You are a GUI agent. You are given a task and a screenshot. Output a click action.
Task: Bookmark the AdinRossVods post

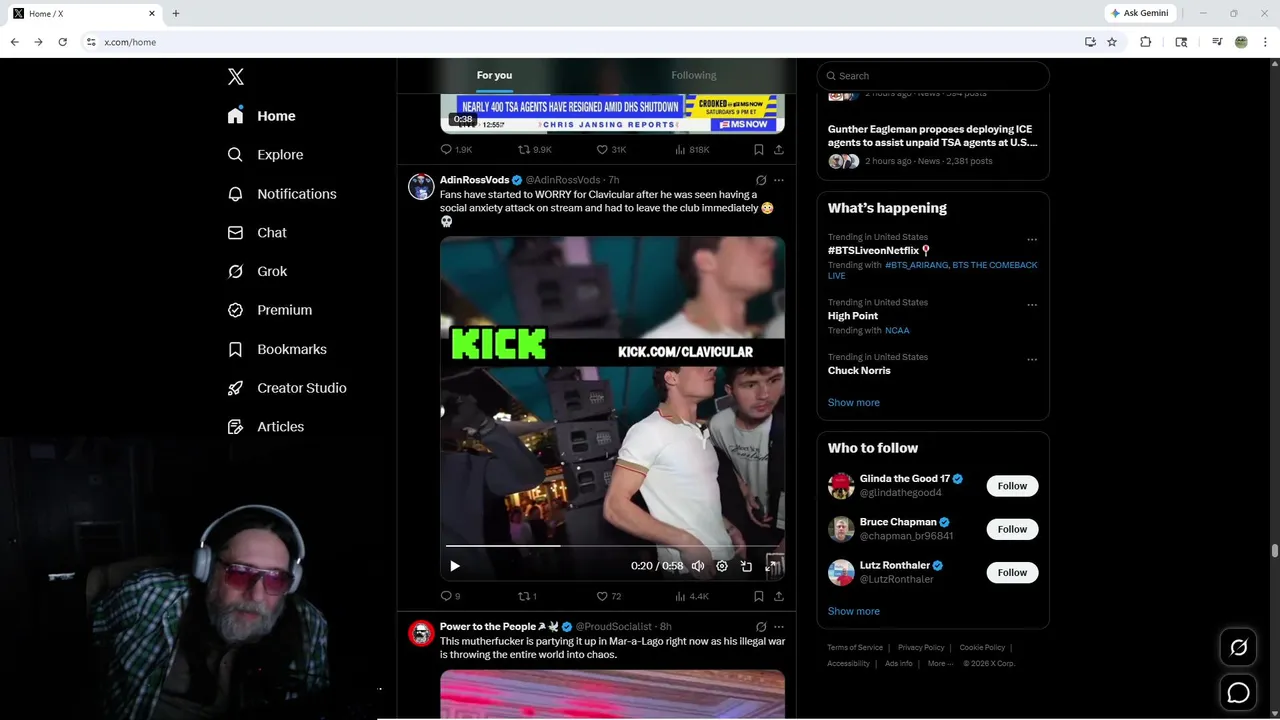point(759,596)
